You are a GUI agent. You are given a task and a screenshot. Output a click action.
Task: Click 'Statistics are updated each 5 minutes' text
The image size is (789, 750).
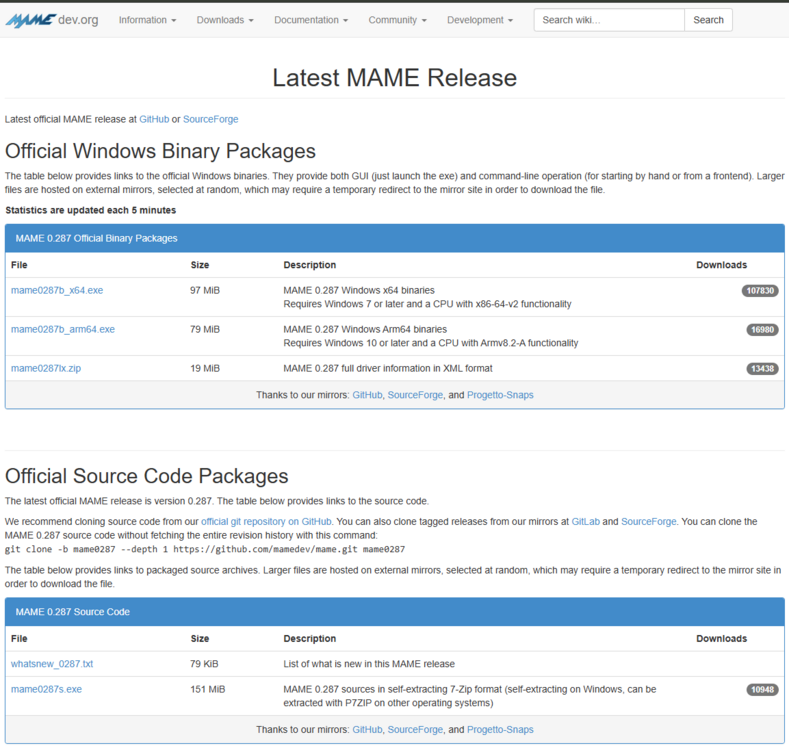(x=91, y=210)
